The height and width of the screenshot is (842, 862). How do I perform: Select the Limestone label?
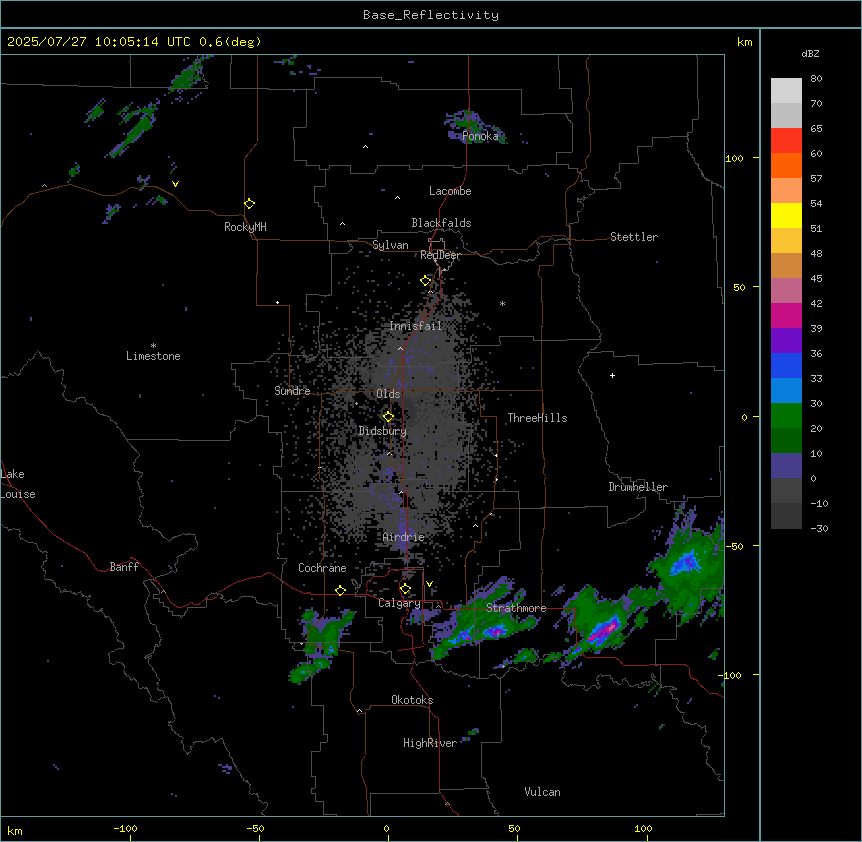pyautogui.click(x=153, y=356)
